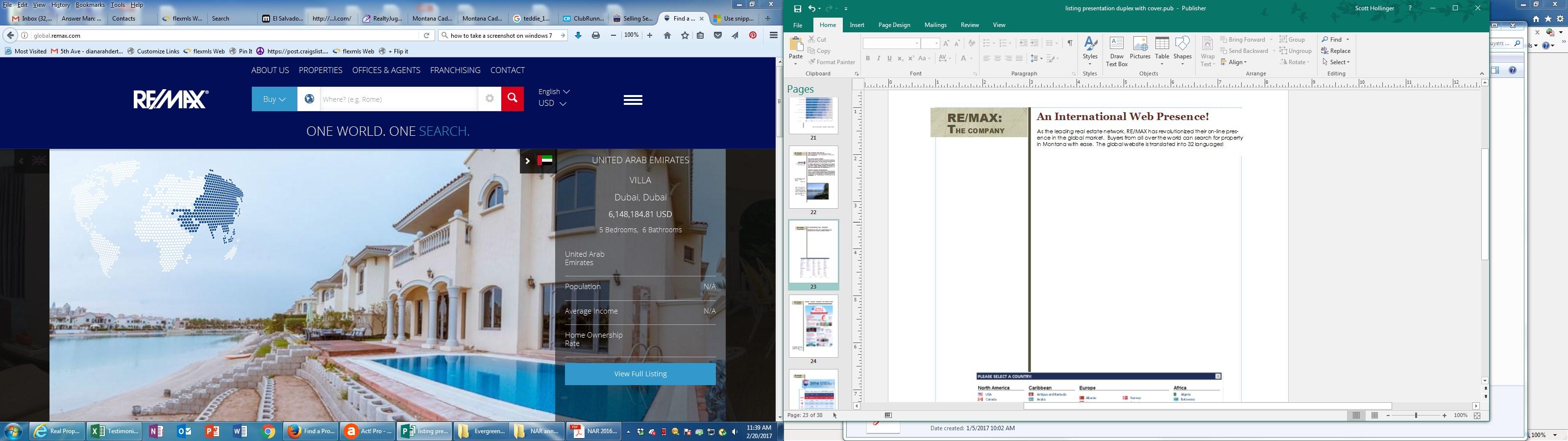Switch to the ClubRunn... browser tab
This screenshot has width=1568, height=441.
click(583, 18)
